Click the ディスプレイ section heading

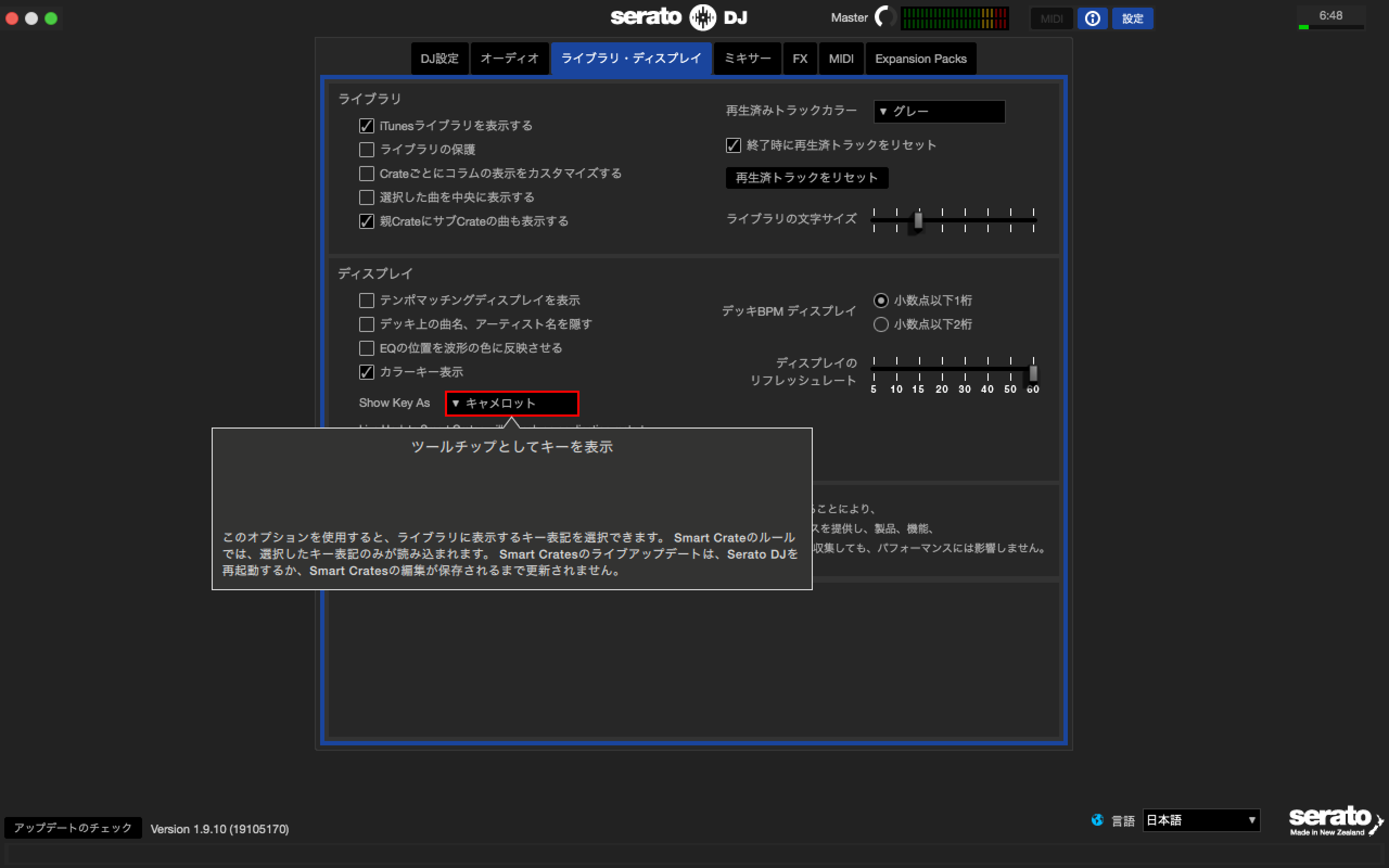point(375,274)
